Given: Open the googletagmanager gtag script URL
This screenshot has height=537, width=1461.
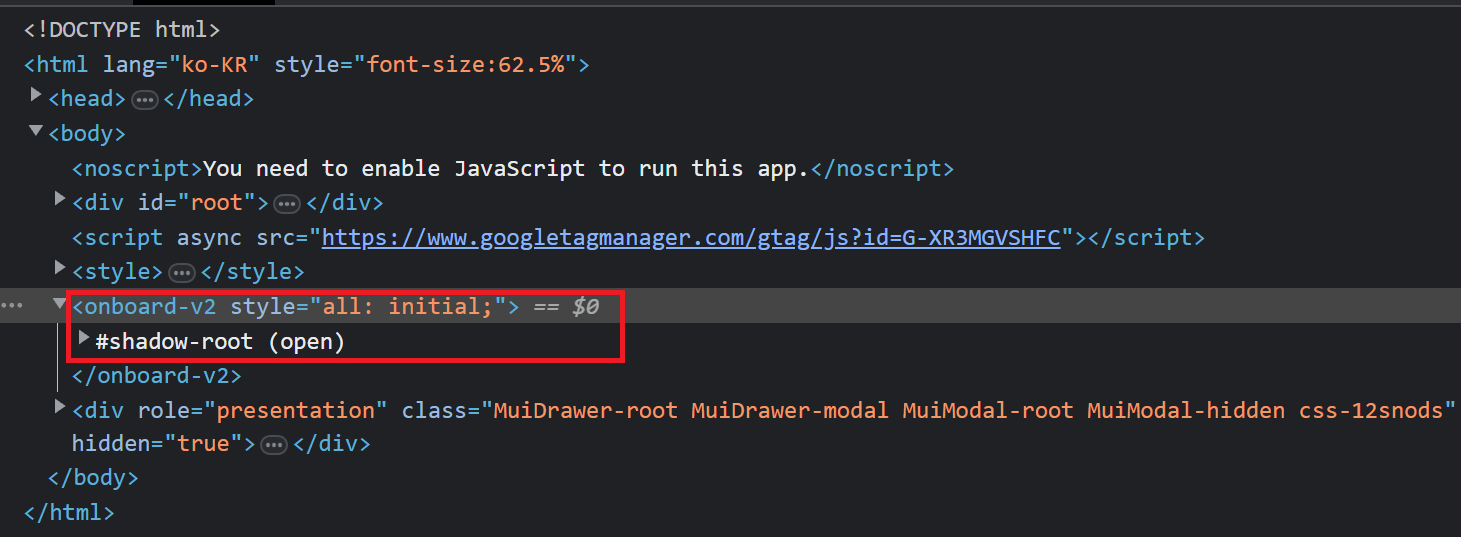Looking at the screenshot, I should (691, 237).
